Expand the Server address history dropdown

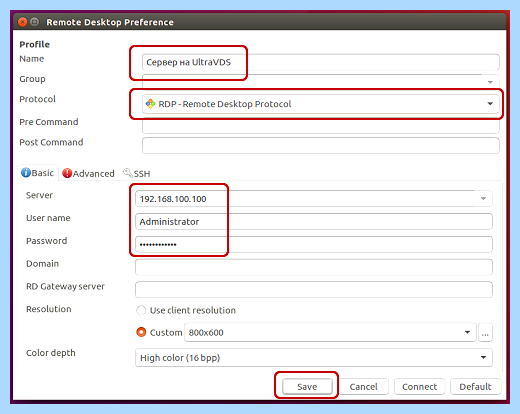click(x=483, y=199)
